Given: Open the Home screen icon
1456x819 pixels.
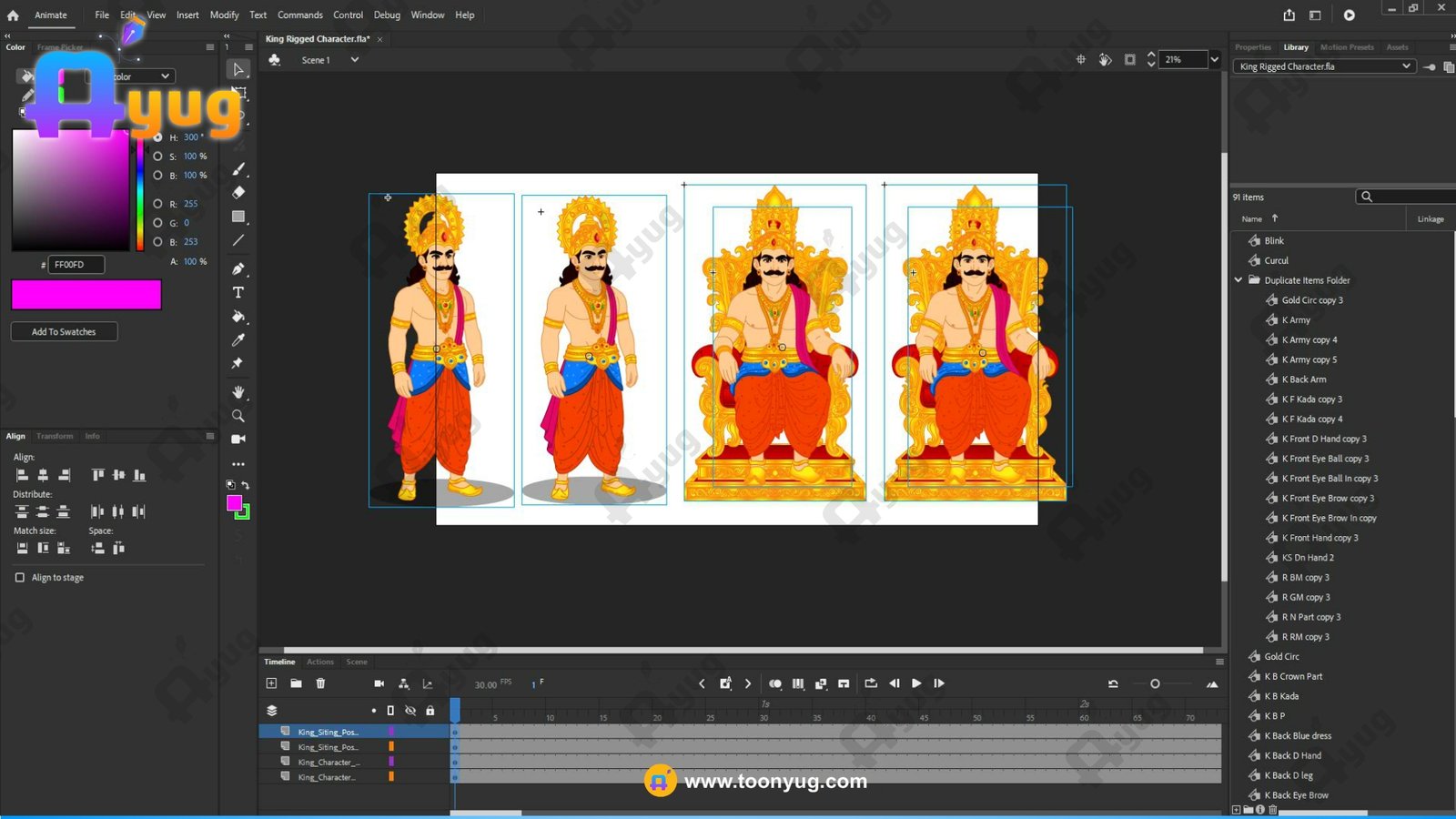Looking at the screenshot, I should [x=13, y=15].
